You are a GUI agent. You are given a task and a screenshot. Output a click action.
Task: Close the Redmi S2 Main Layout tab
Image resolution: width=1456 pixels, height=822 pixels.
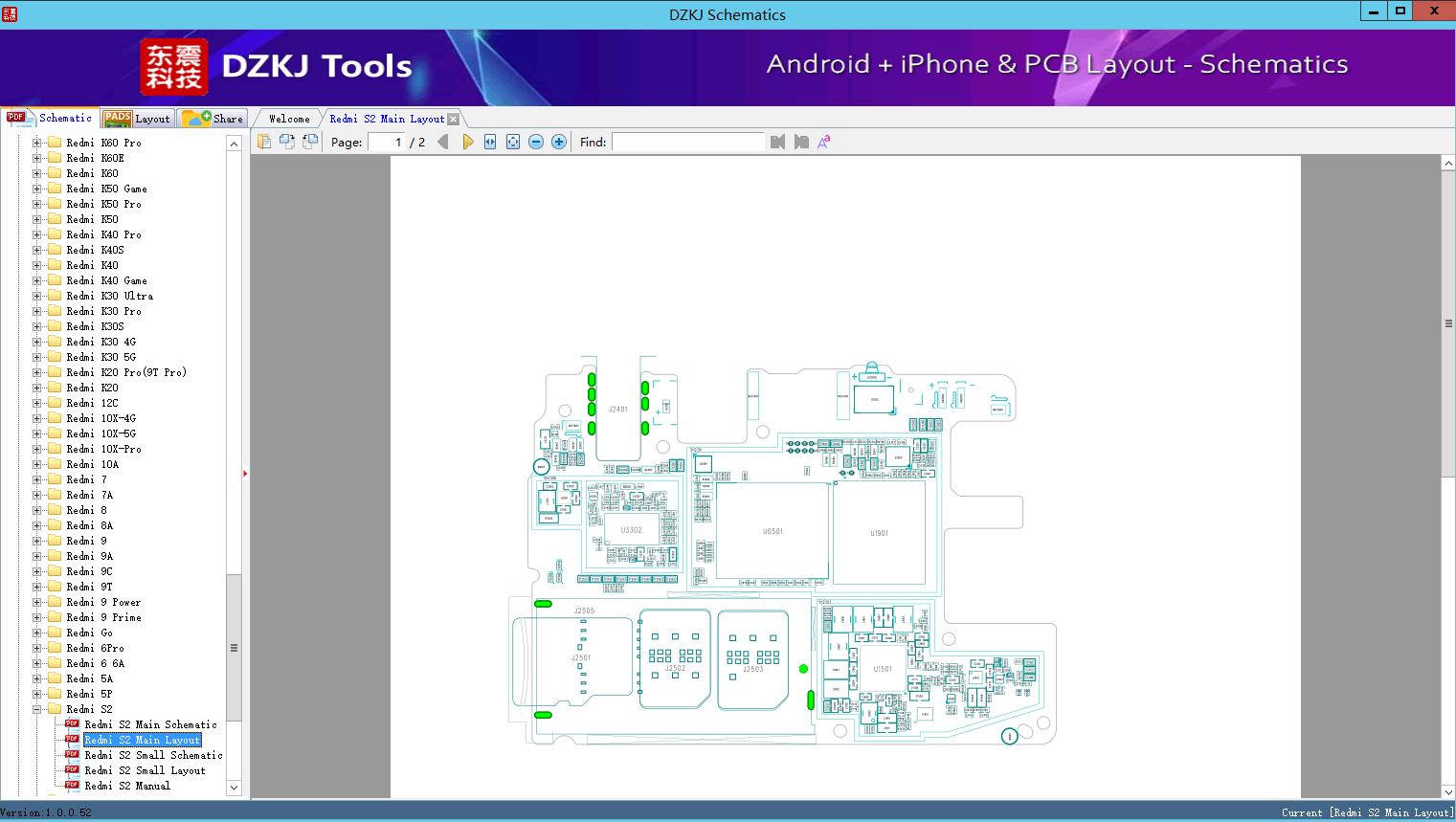(454, 119)
